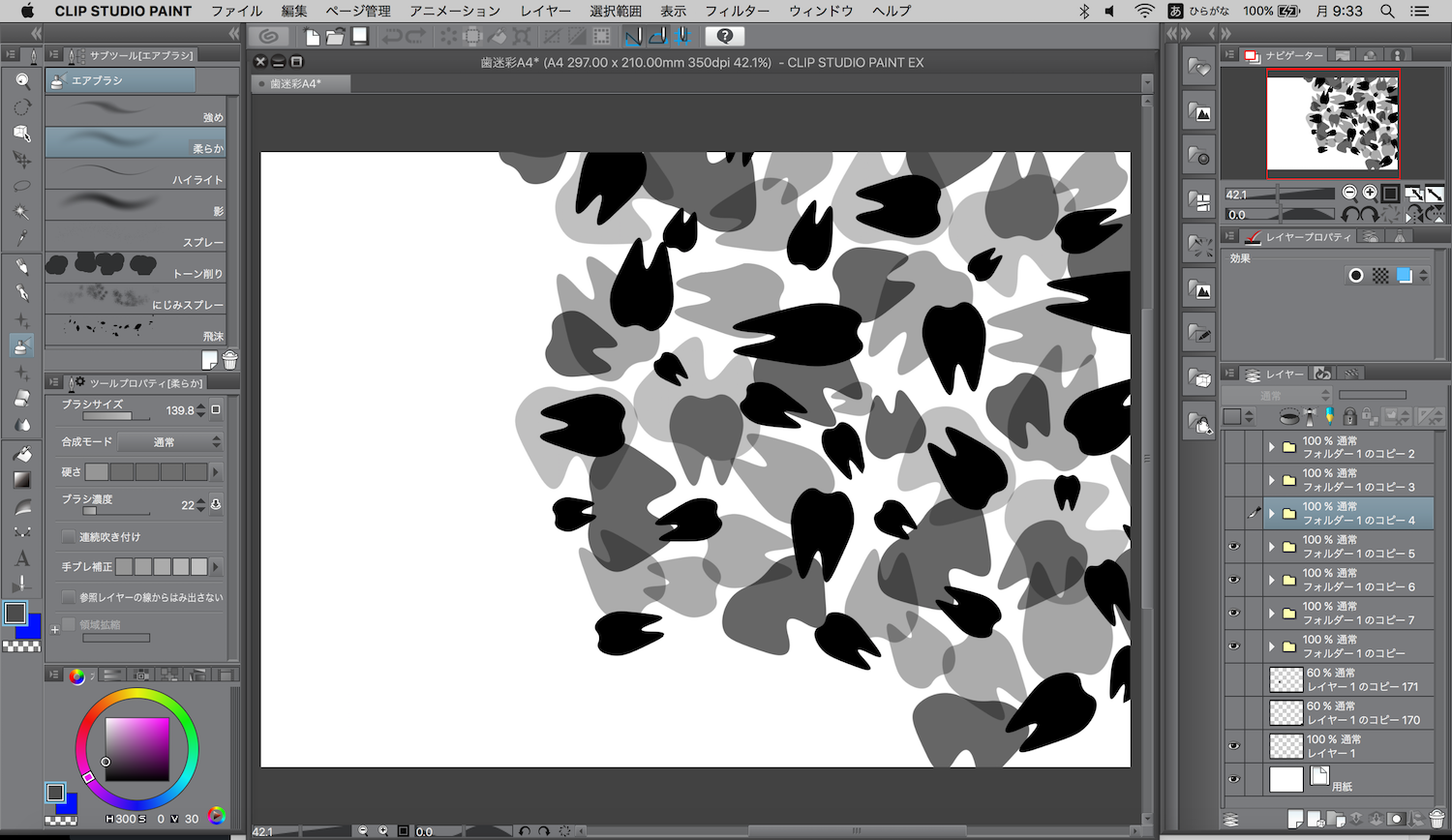
Task: Click inside the color wheel square
Action: (137, 748)
